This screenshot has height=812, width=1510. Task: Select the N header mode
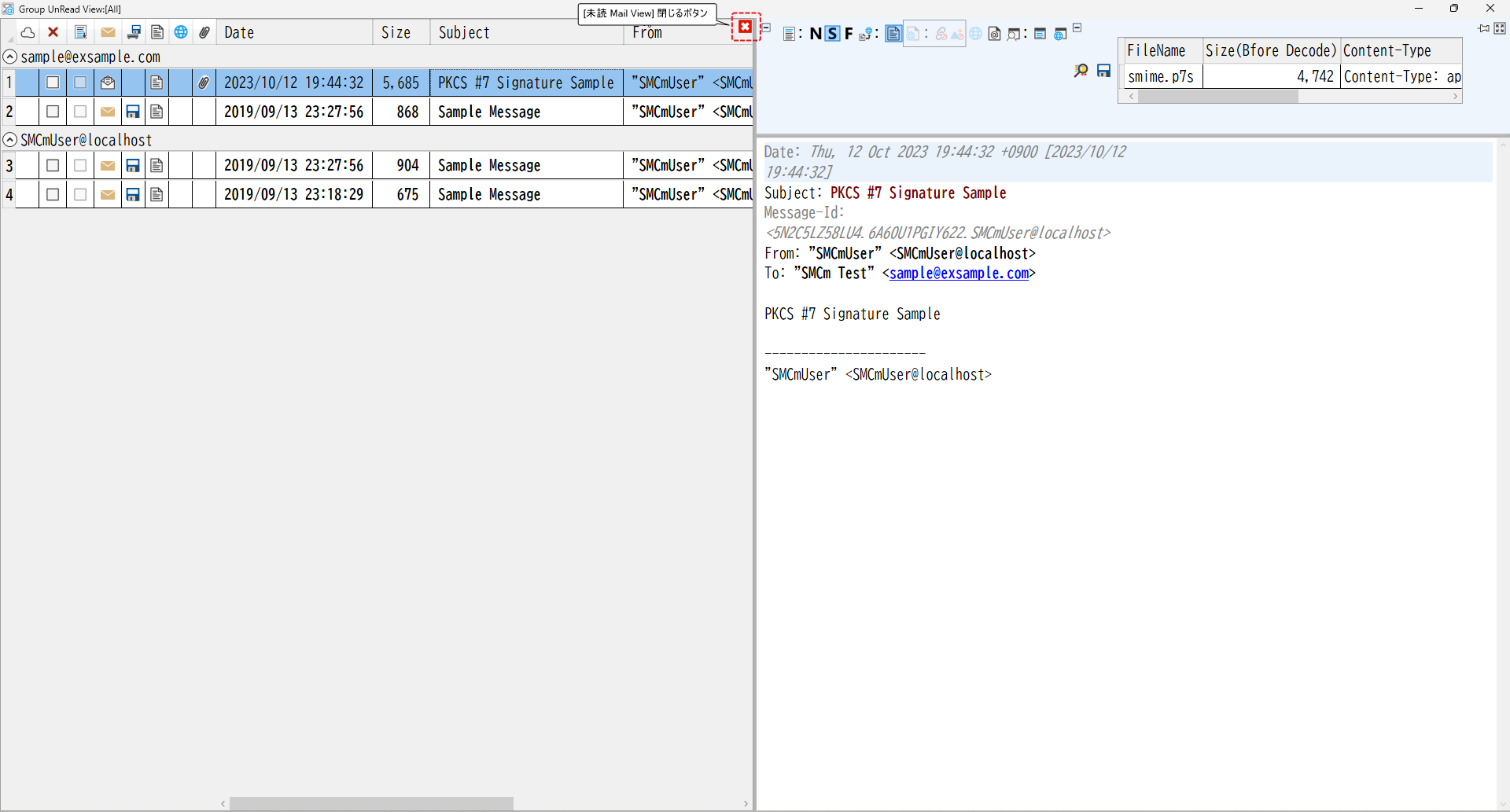point(815,34)
